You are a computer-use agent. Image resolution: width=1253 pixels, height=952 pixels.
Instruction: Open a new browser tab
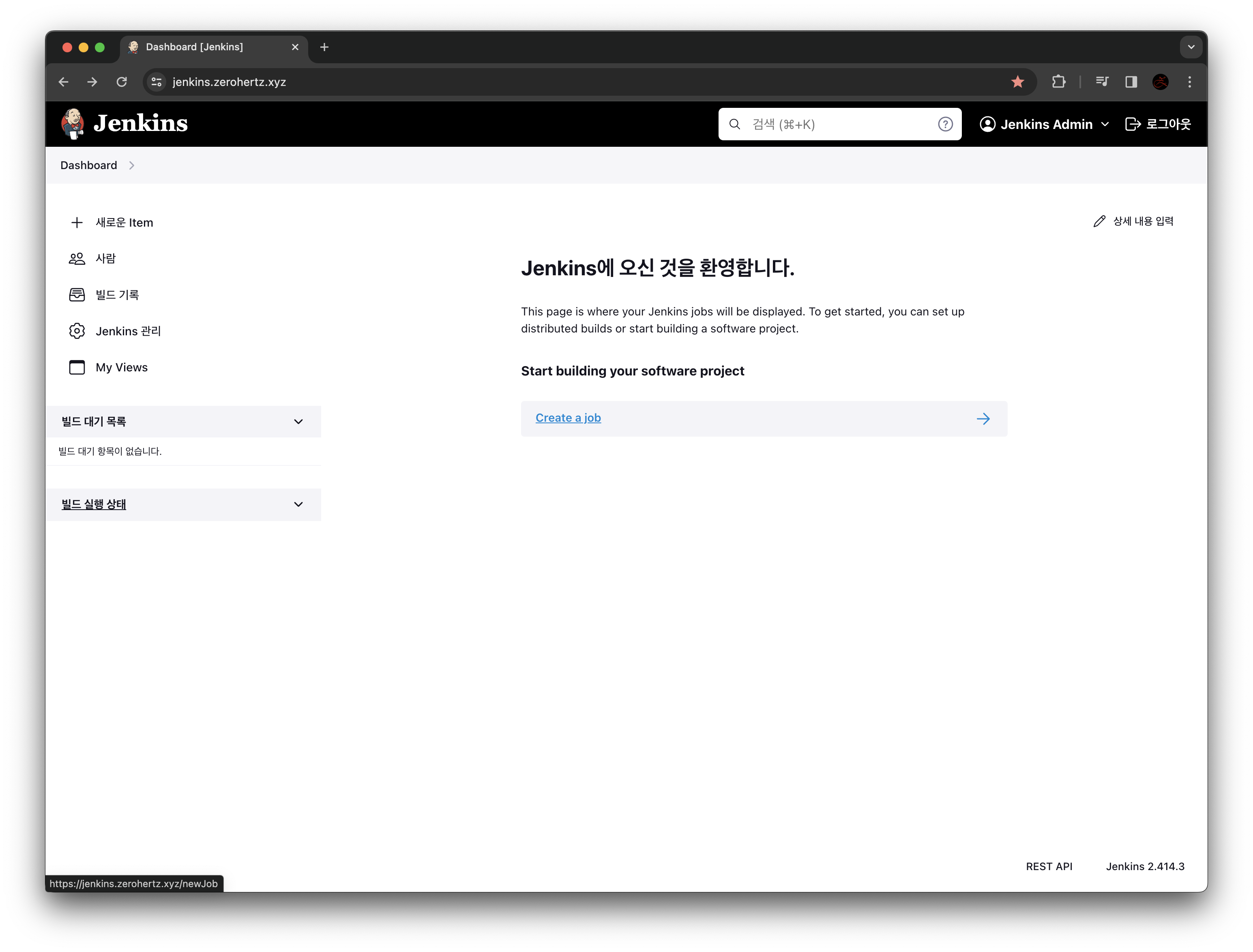coord(324,47)
